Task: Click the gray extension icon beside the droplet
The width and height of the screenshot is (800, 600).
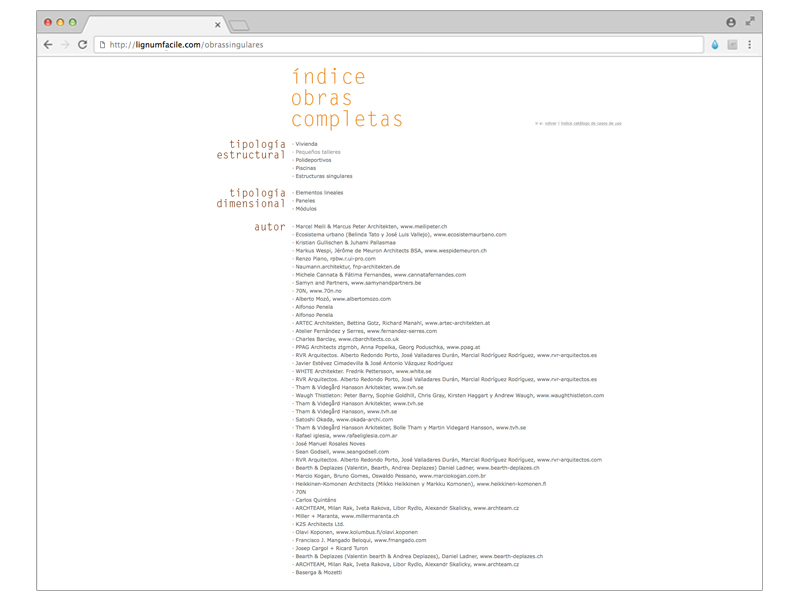Action: 732,45
